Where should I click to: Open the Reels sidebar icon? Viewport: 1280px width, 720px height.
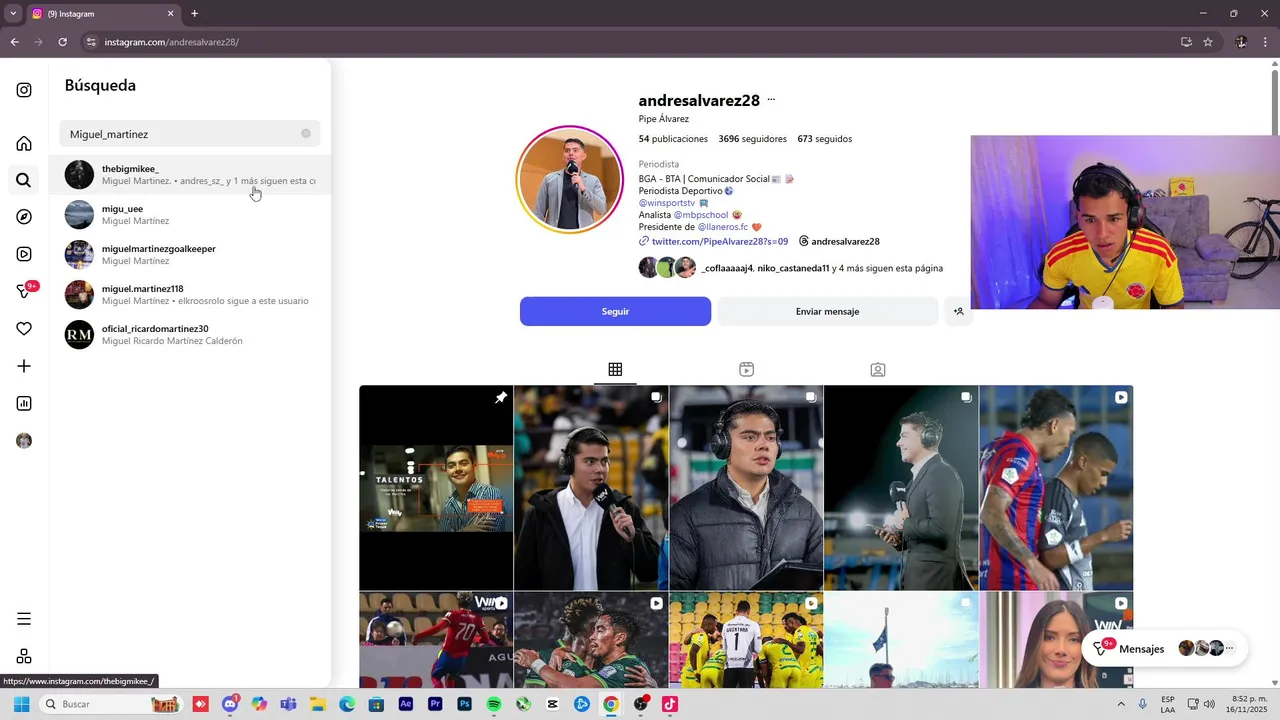point(24,254)
